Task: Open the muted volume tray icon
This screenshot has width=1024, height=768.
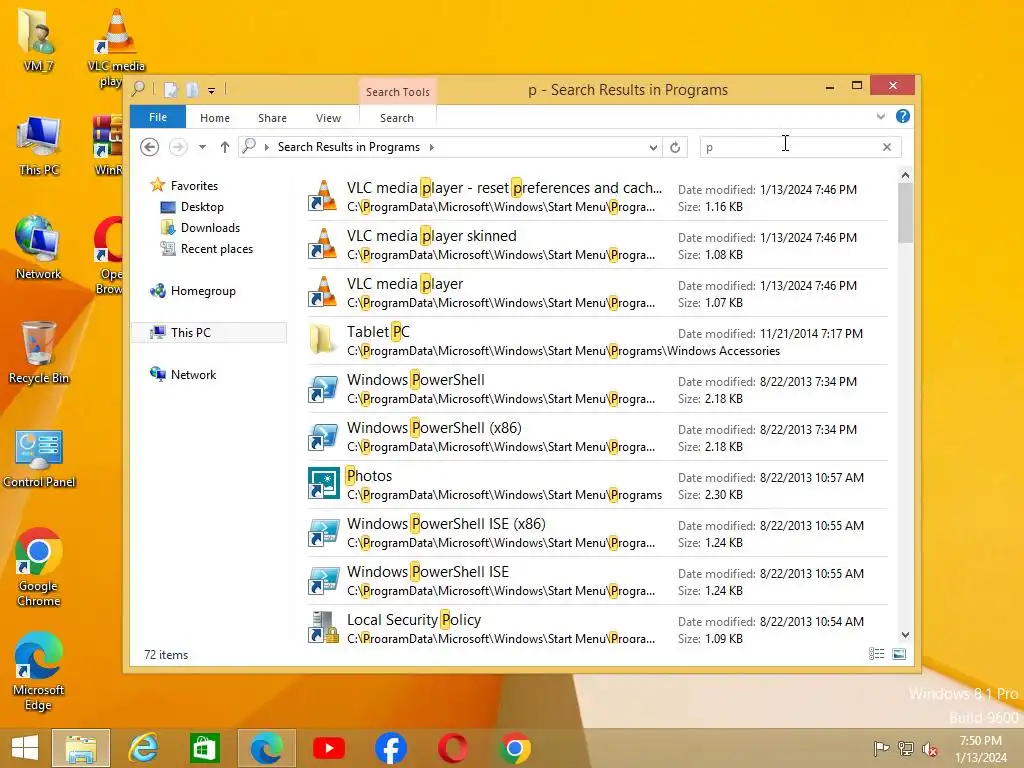Action: 930,749
